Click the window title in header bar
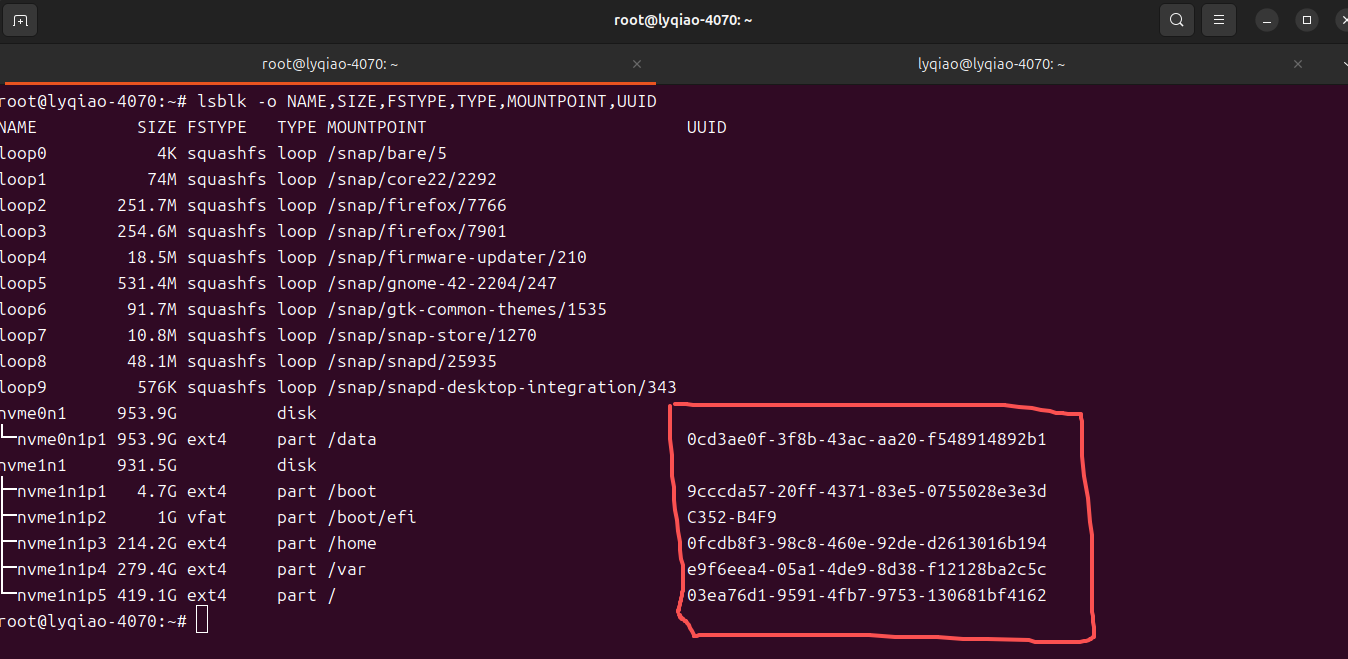 [x=683, y=20]
